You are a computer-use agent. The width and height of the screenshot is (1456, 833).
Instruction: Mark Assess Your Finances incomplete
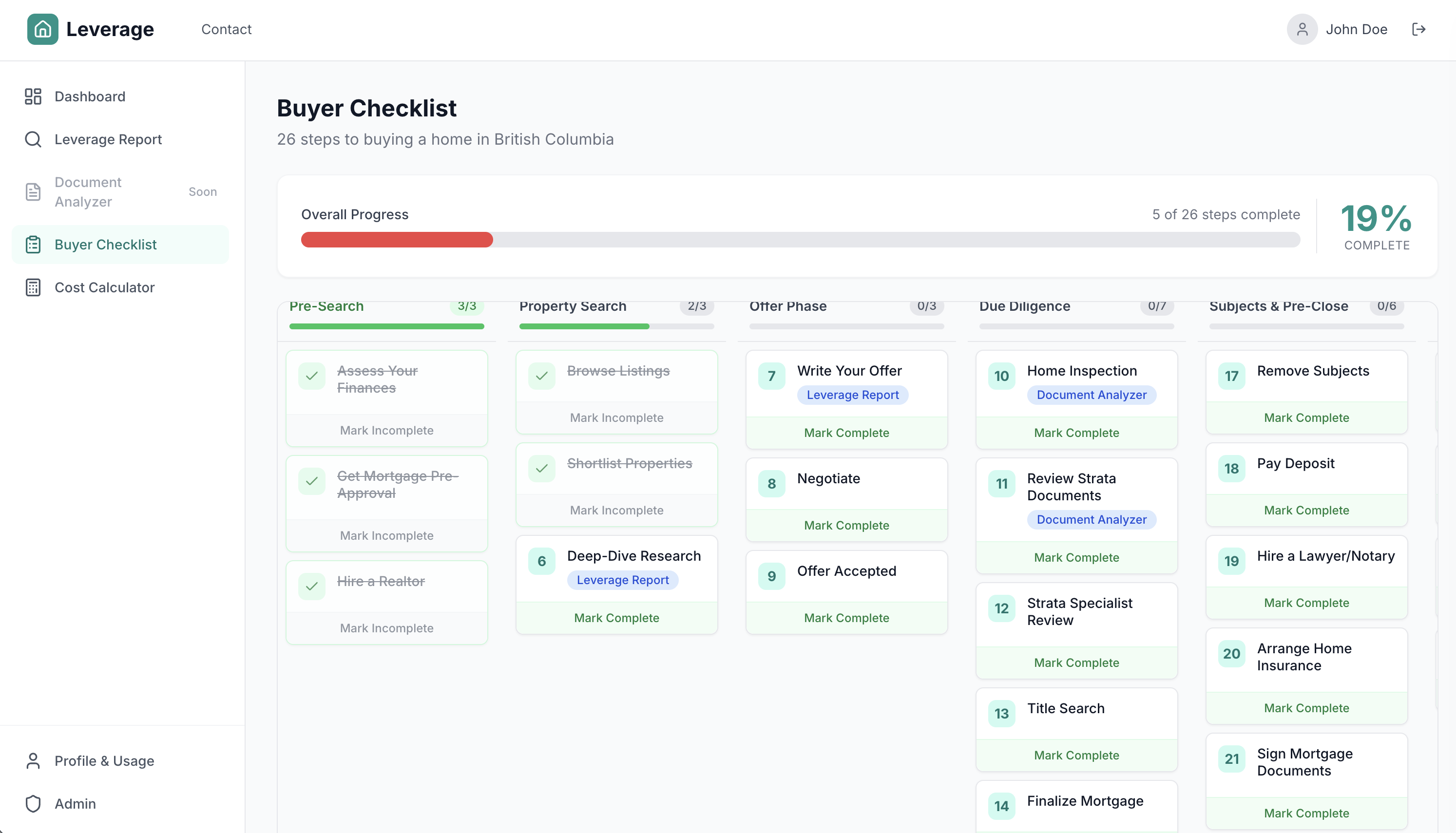coord(387,430)
